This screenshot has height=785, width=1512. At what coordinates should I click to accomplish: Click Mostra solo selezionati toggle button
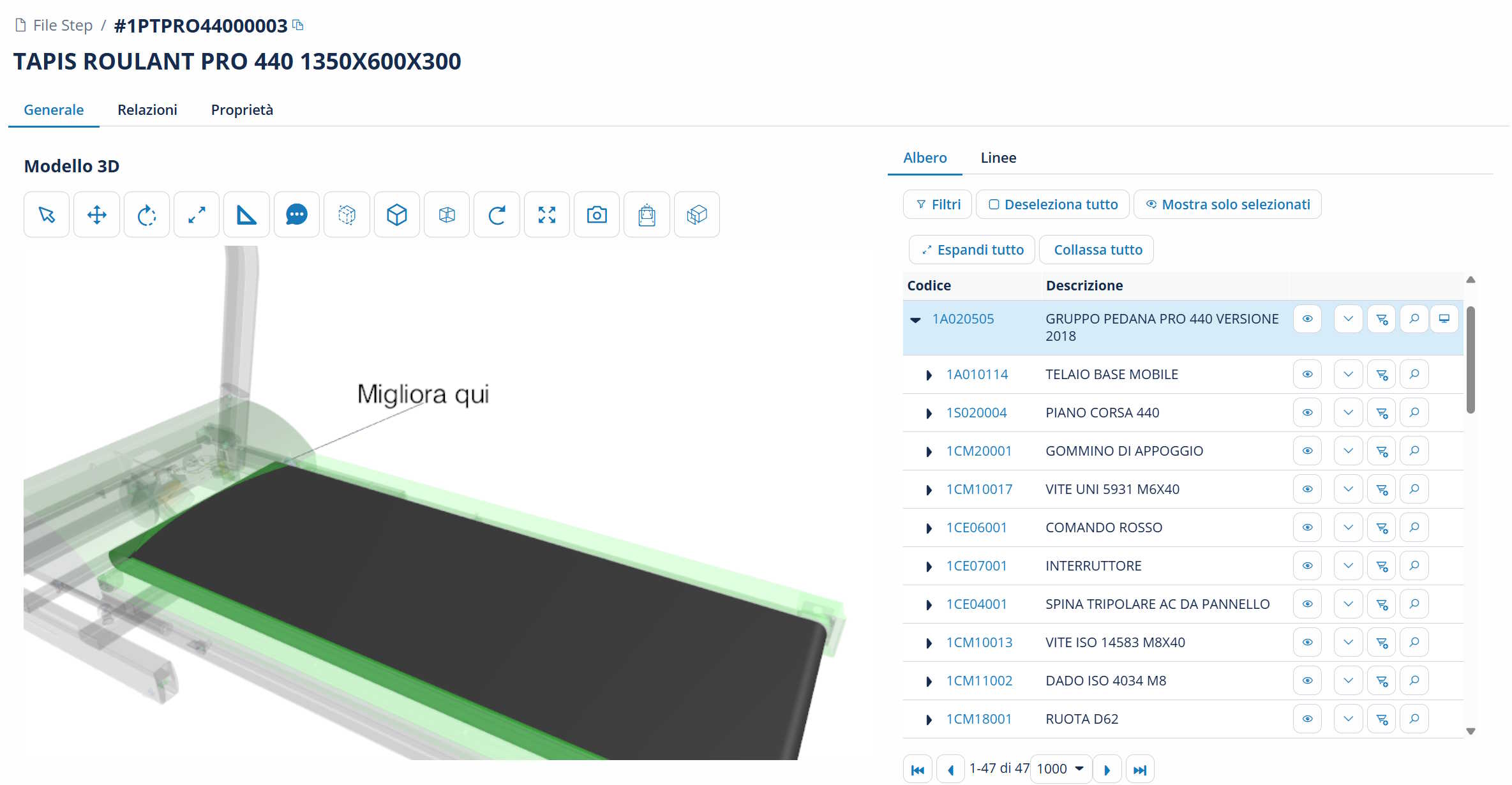click(x=1227, y=204)
